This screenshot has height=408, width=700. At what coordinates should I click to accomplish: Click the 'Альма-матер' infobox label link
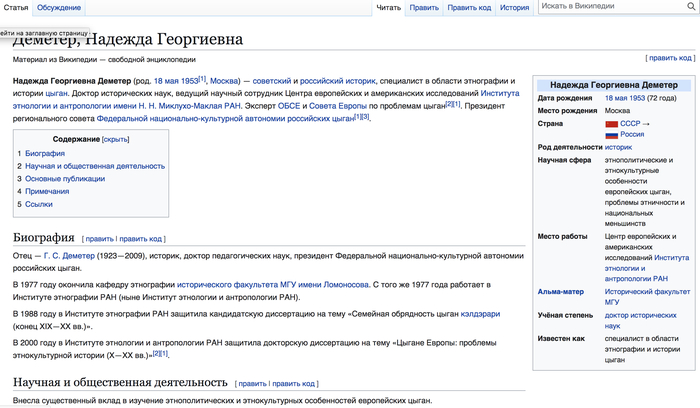click(562, 291)
